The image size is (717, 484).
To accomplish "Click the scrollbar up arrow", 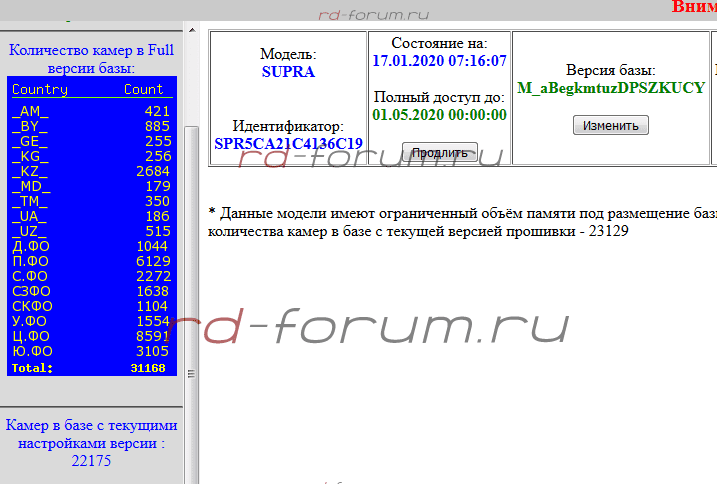I will [192, 30].
